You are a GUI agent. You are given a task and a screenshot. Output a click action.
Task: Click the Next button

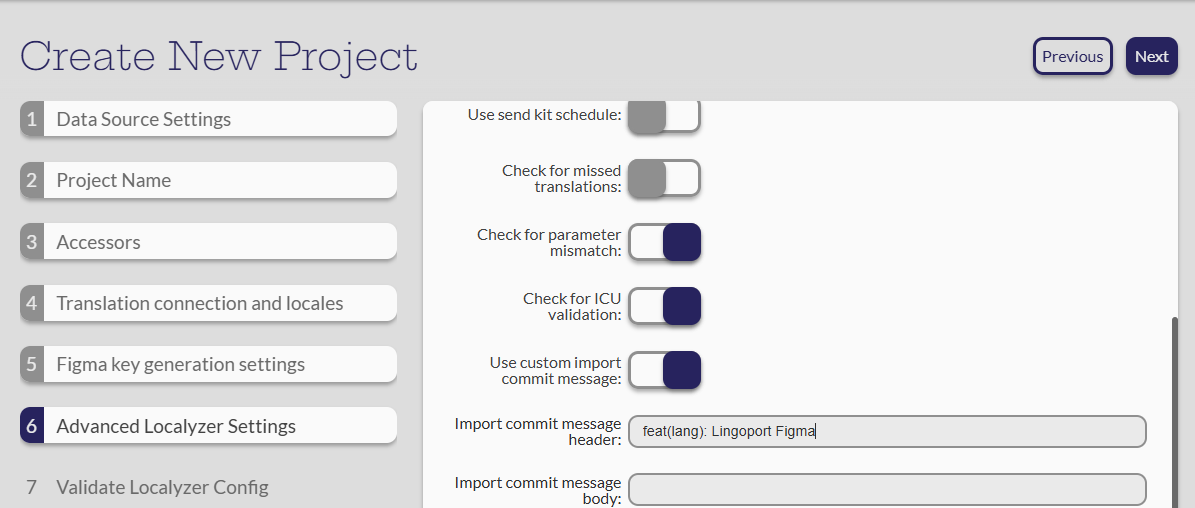1151,56
